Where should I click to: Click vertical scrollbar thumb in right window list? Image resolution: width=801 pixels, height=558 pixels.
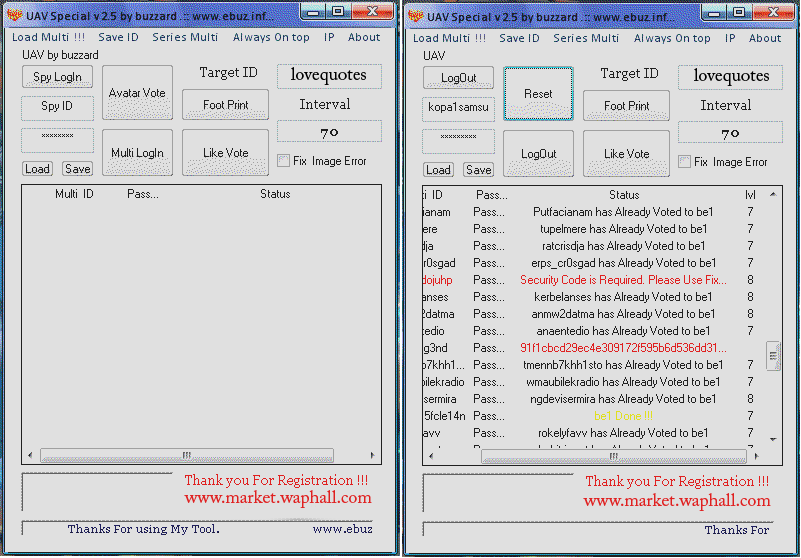[x=773, y=354]
